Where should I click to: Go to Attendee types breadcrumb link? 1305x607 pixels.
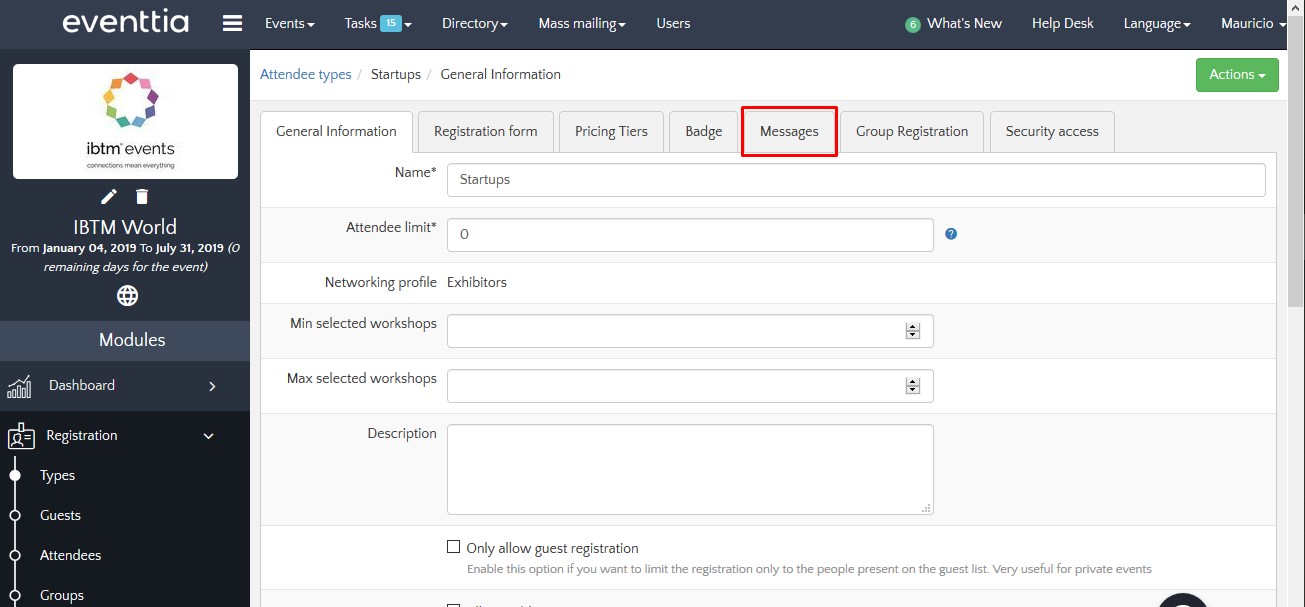(306, 74)
